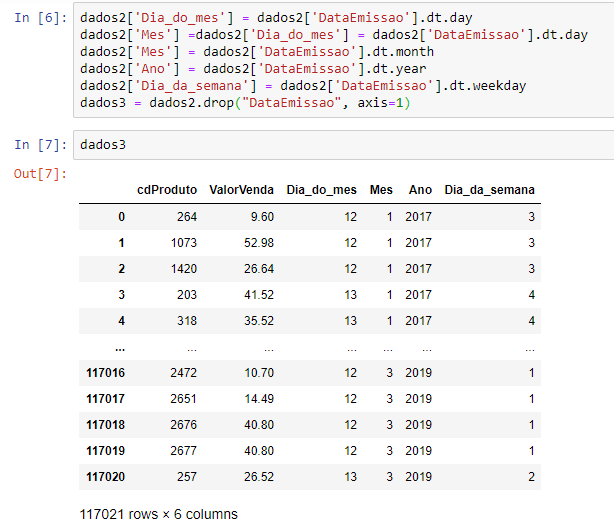
Task: Select the In [7] prompt label
Action: click(x=35, y=145)
